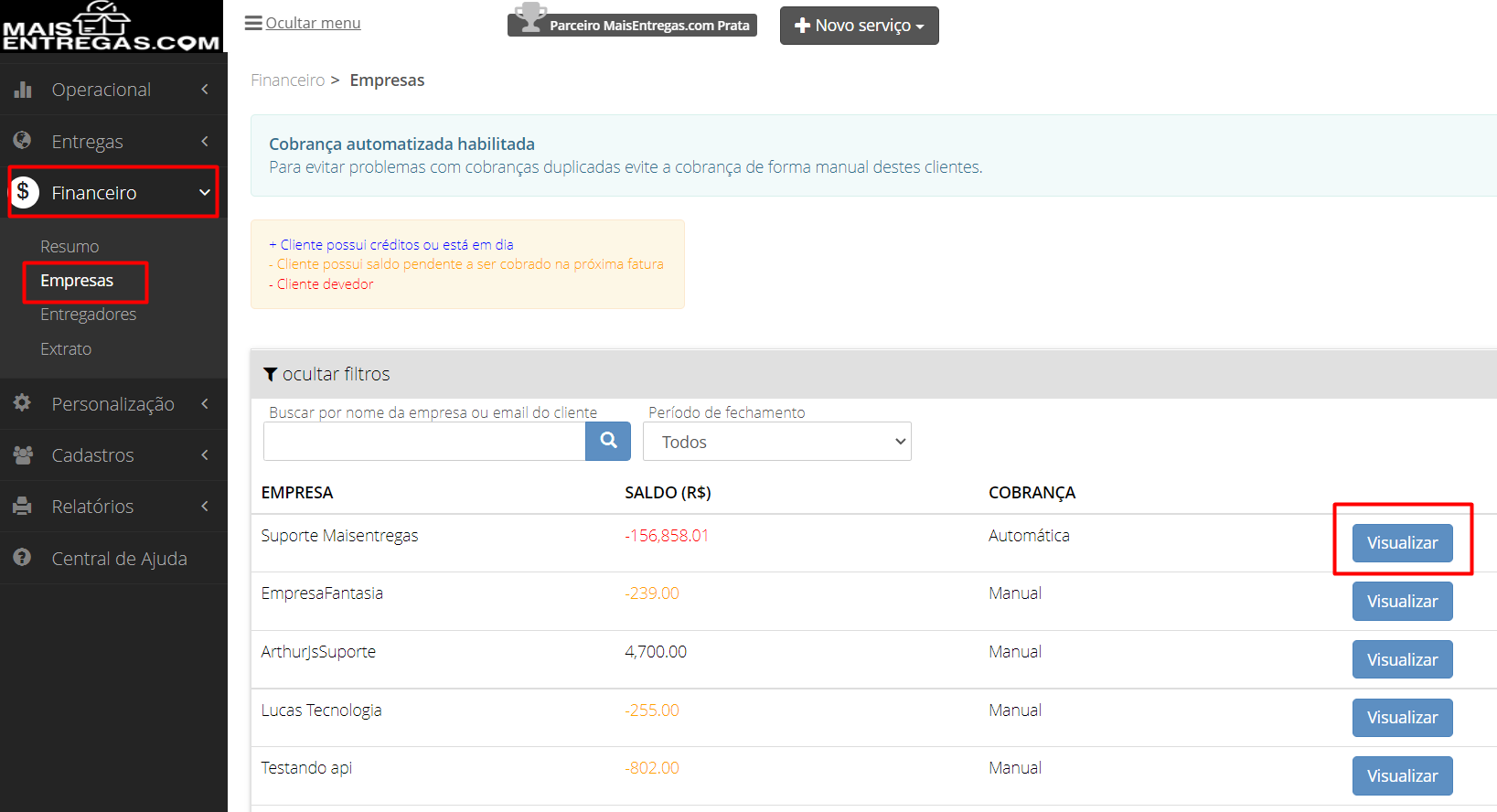Open the Resumo submenu item

(x=70, y=247)
